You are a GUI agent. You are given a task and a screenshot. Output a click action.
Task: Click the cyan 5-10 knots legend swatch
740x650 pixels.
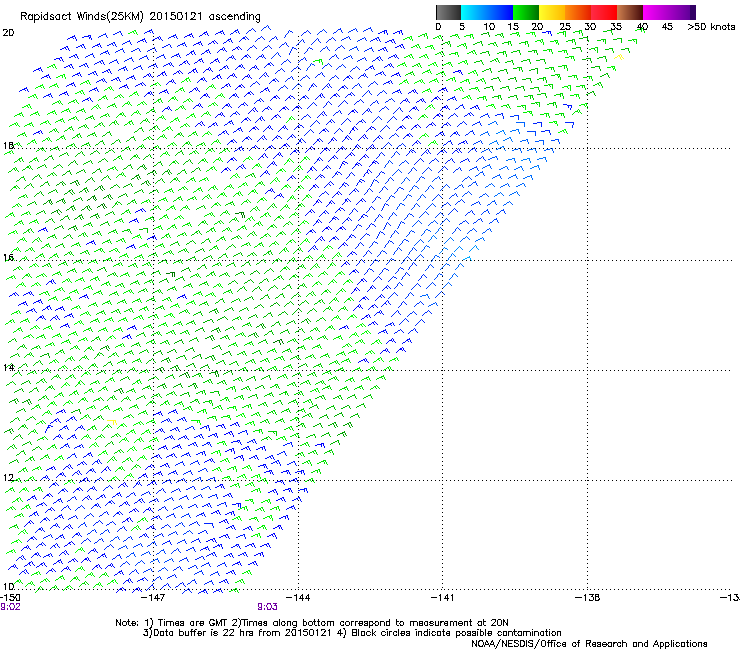coord(474,12)
